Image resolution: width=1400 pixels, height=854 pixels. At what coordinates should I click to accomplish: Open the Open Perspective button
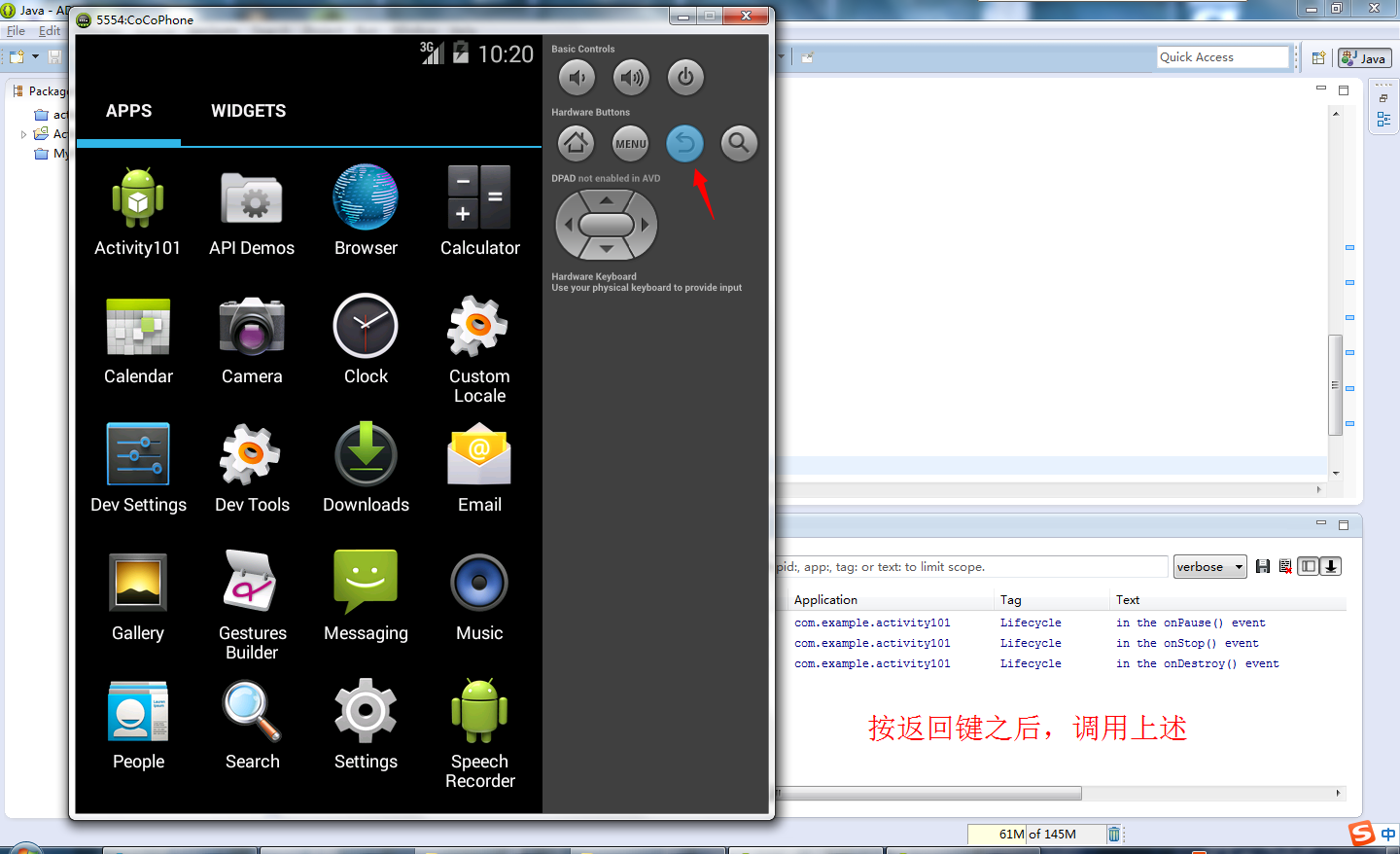[x=1318, y=58]
